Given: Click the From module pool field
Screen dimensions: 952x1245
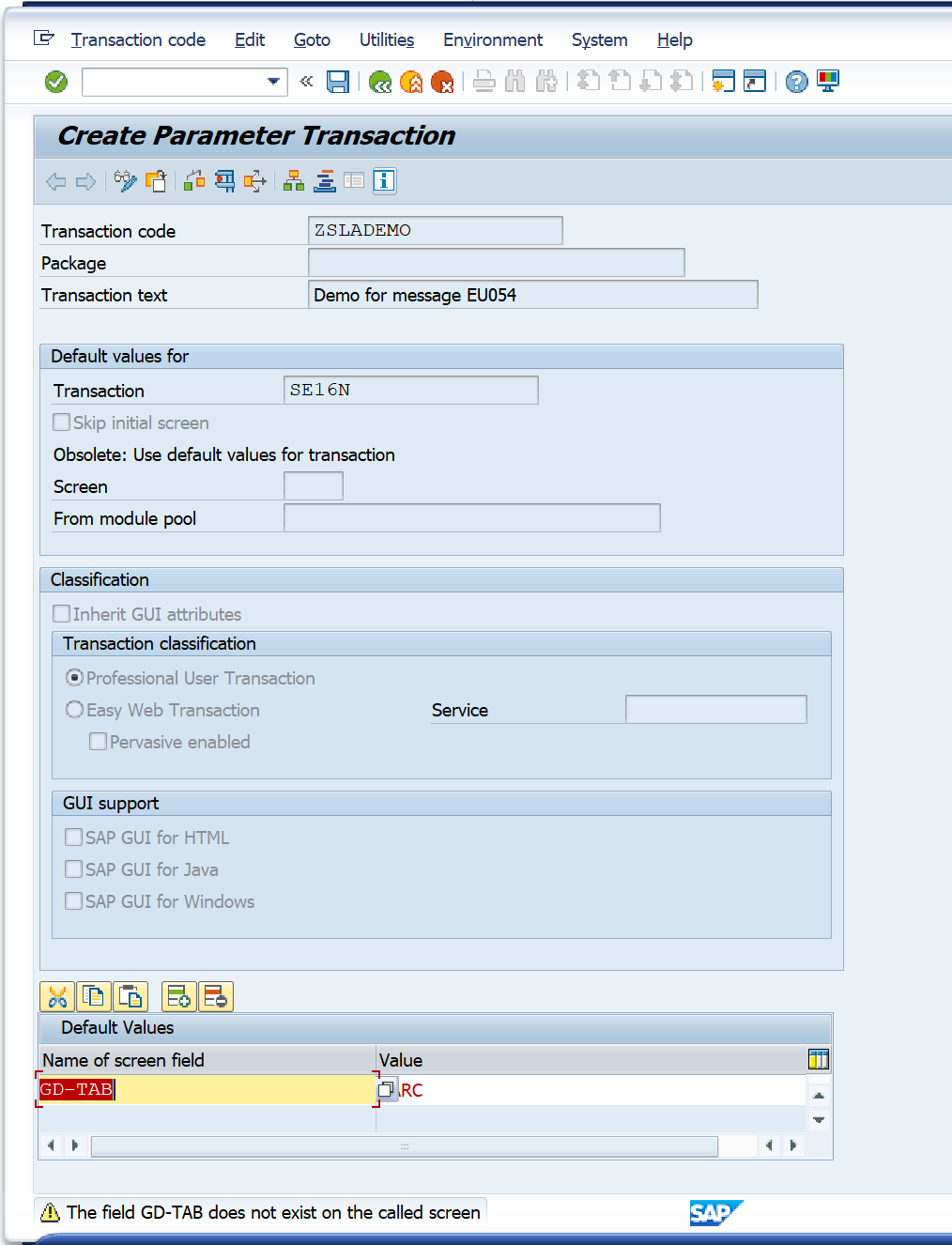Looking at the screenshot, I should point(472,517).
